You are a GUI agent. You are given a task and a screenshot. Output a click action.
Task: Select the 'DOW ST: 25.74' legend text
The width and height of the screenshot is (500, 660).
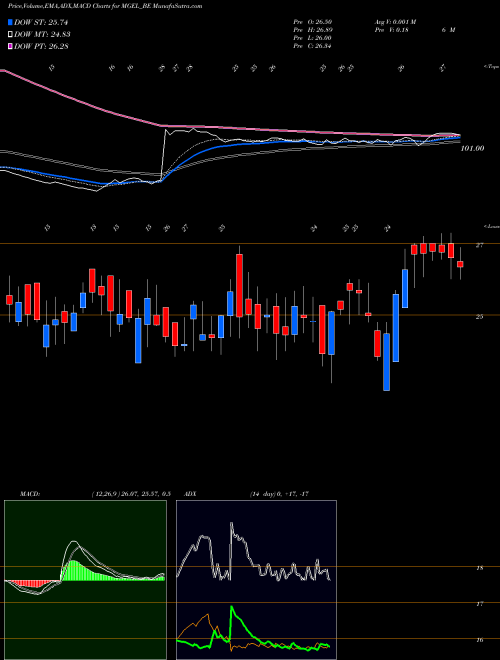[41, 22]
